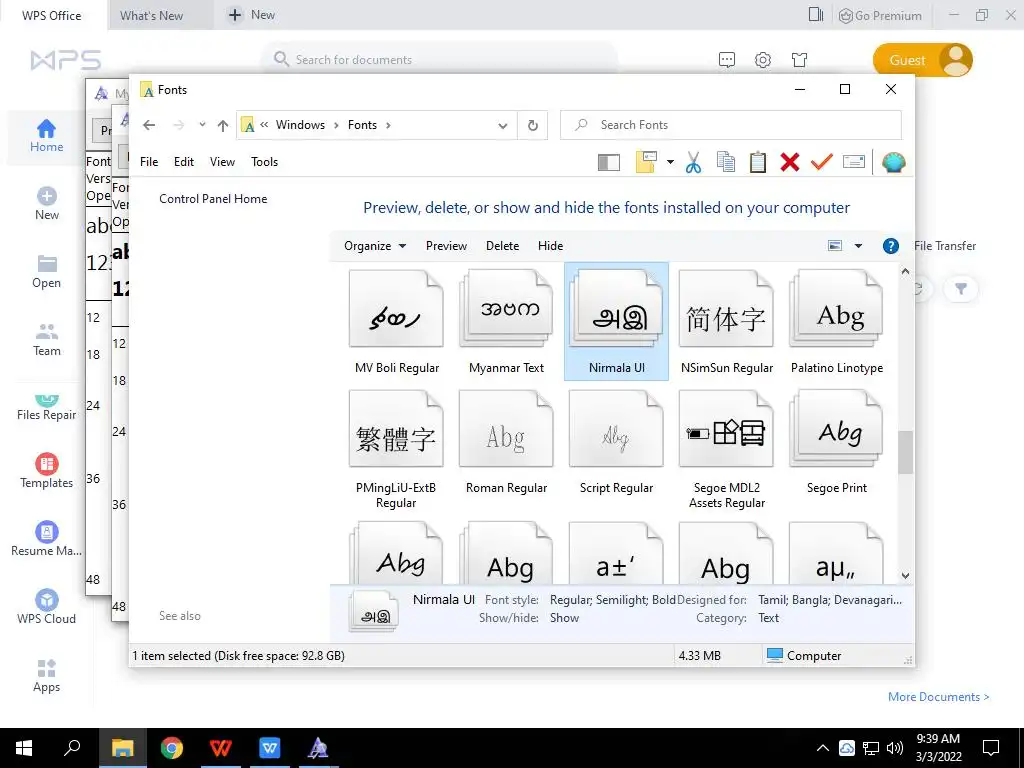Click the Copy icon in Fonts toolbar
The height and width of the screenshot is (768, 1024).
(726, 162)
